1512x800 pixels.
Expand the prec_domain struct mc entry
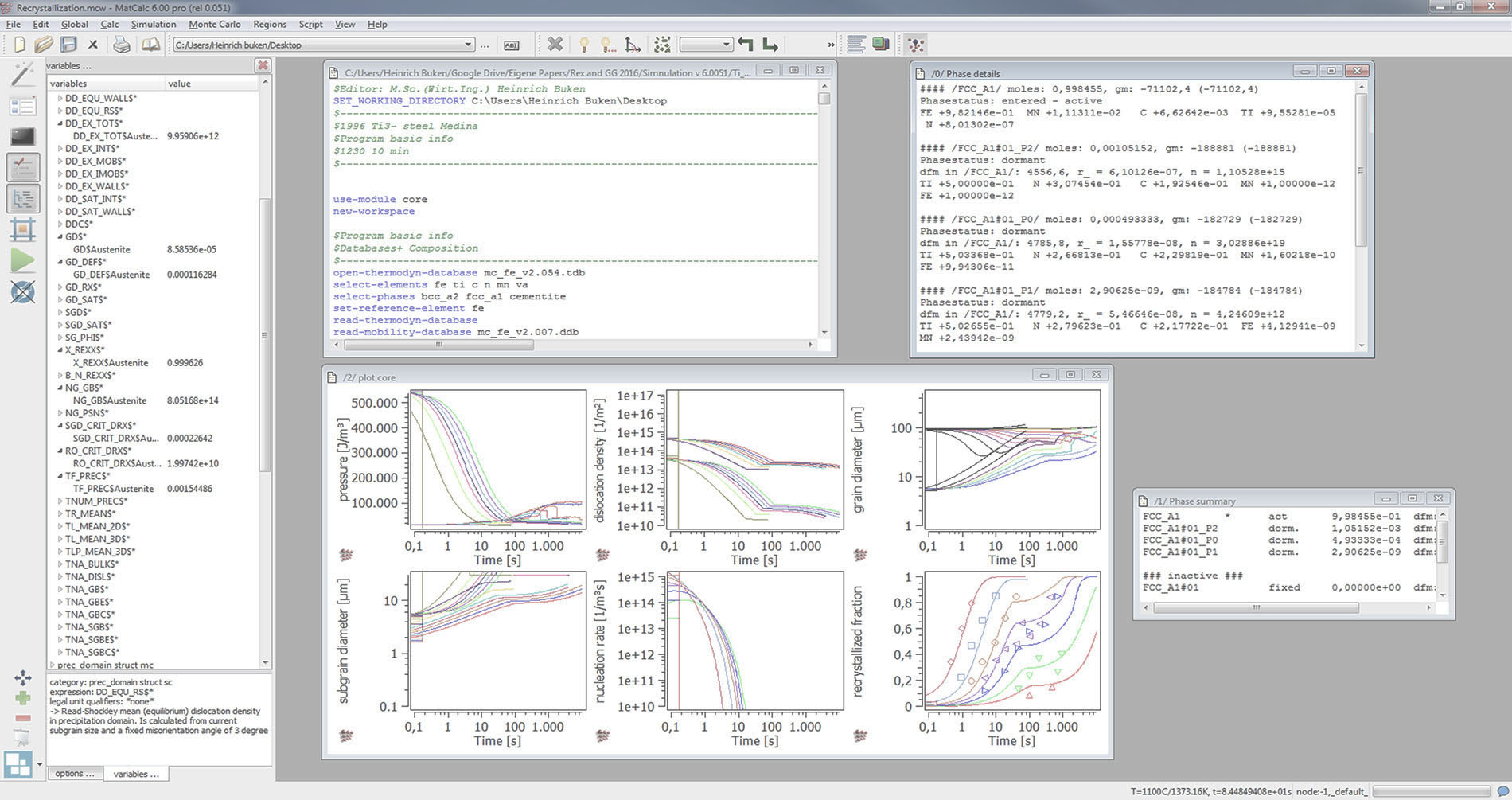(54, 665)
